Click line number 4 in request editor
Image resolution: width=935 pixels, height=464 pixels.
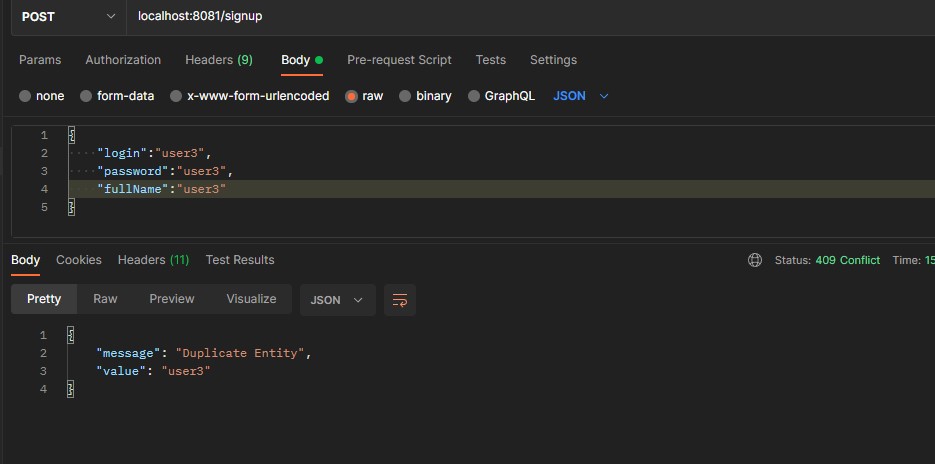pos(44,189)
